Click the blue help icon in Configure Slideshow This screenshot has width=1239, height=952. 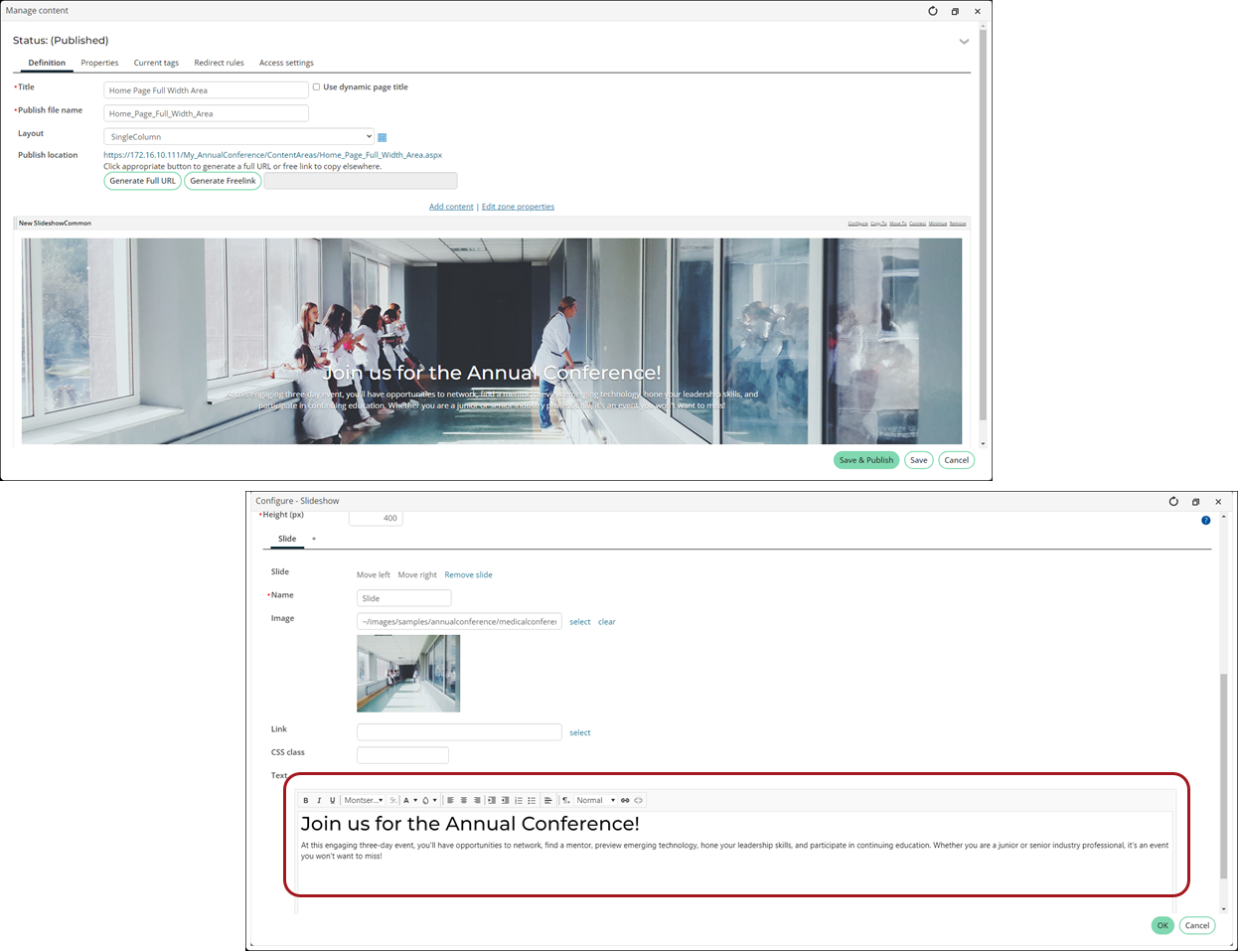click(x=1205, y=520)
